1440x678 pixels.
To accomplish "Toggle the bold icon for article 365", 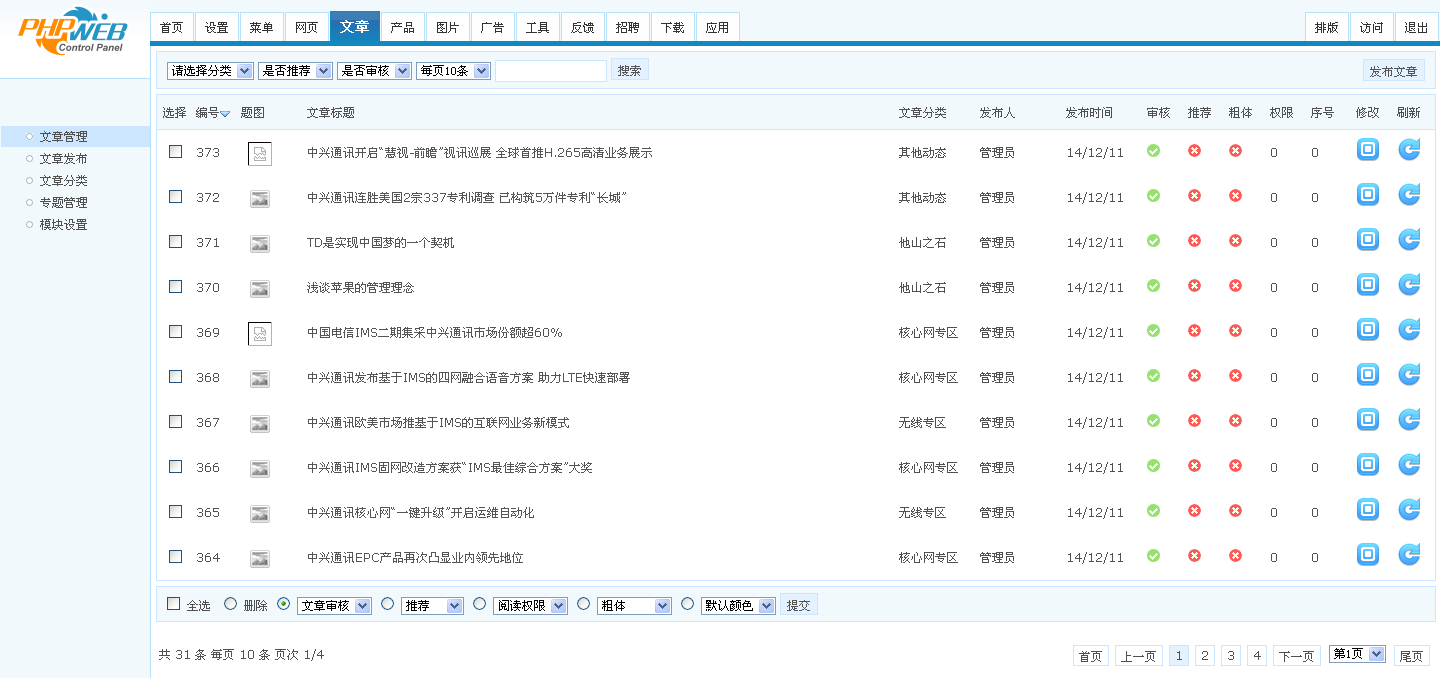I will (x=1235, y=511).
